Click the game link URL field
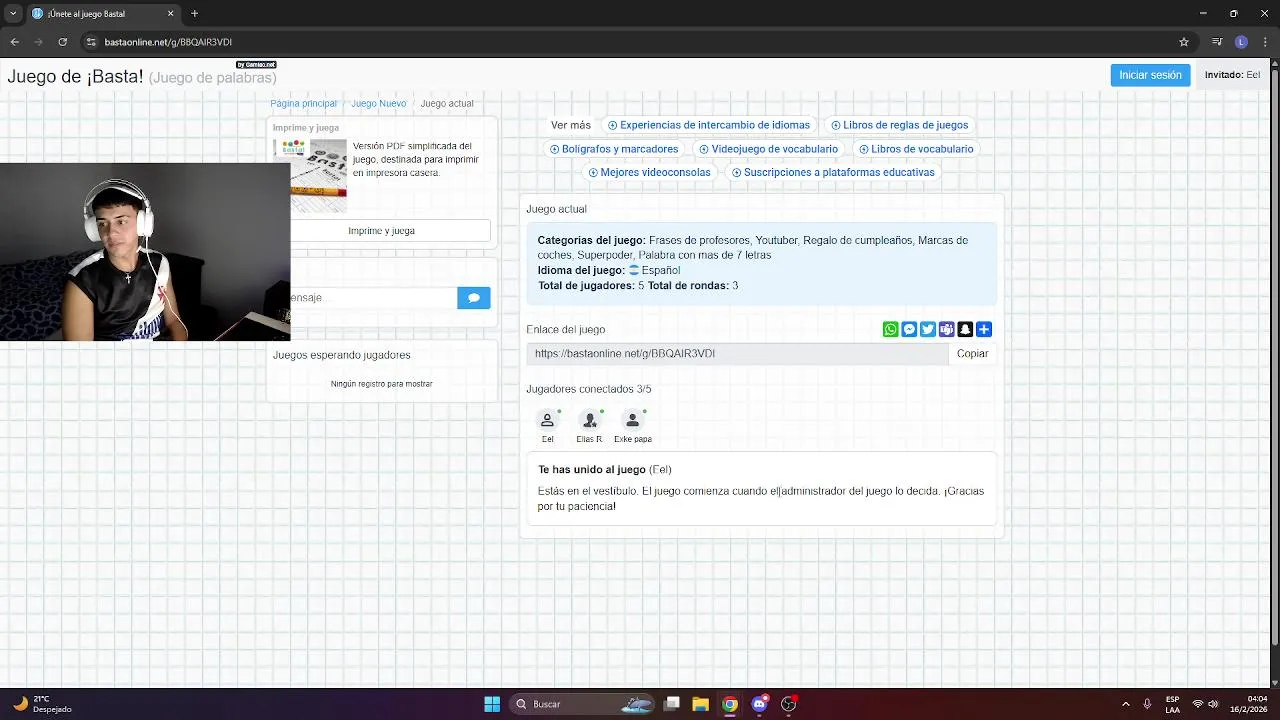 click(737, 353)
